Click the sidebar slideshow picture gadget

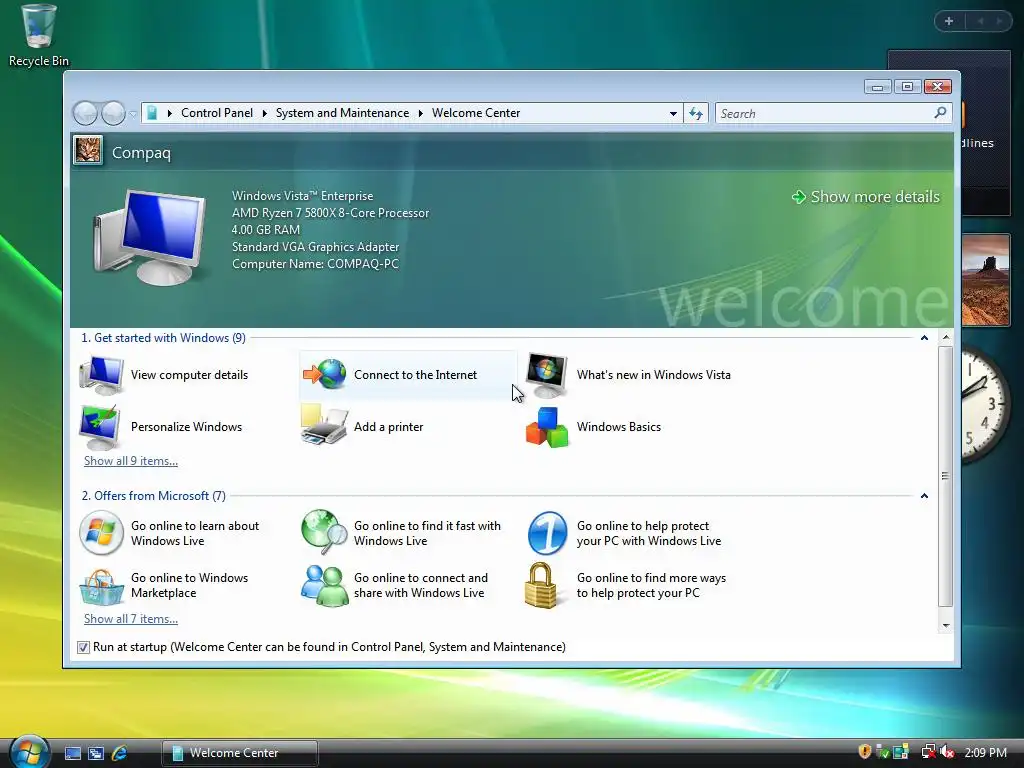pos(986,280)
